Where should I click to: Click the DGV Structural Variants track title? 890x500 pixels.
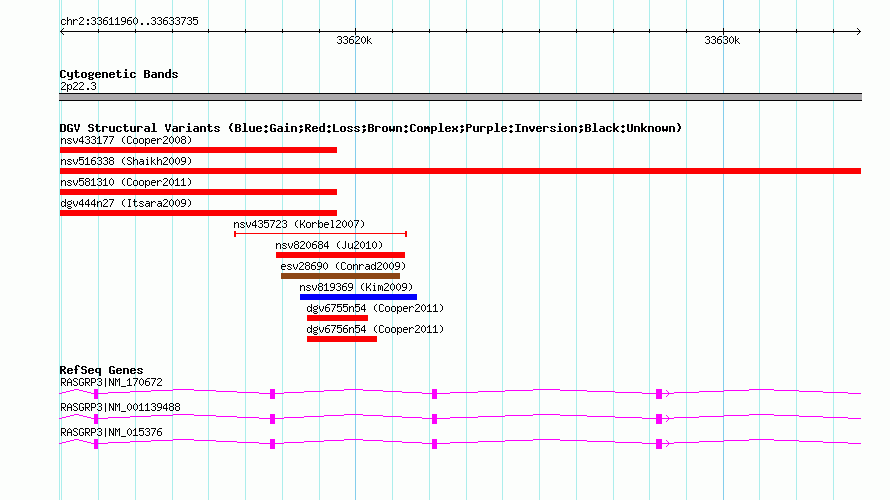pos(371,128)
